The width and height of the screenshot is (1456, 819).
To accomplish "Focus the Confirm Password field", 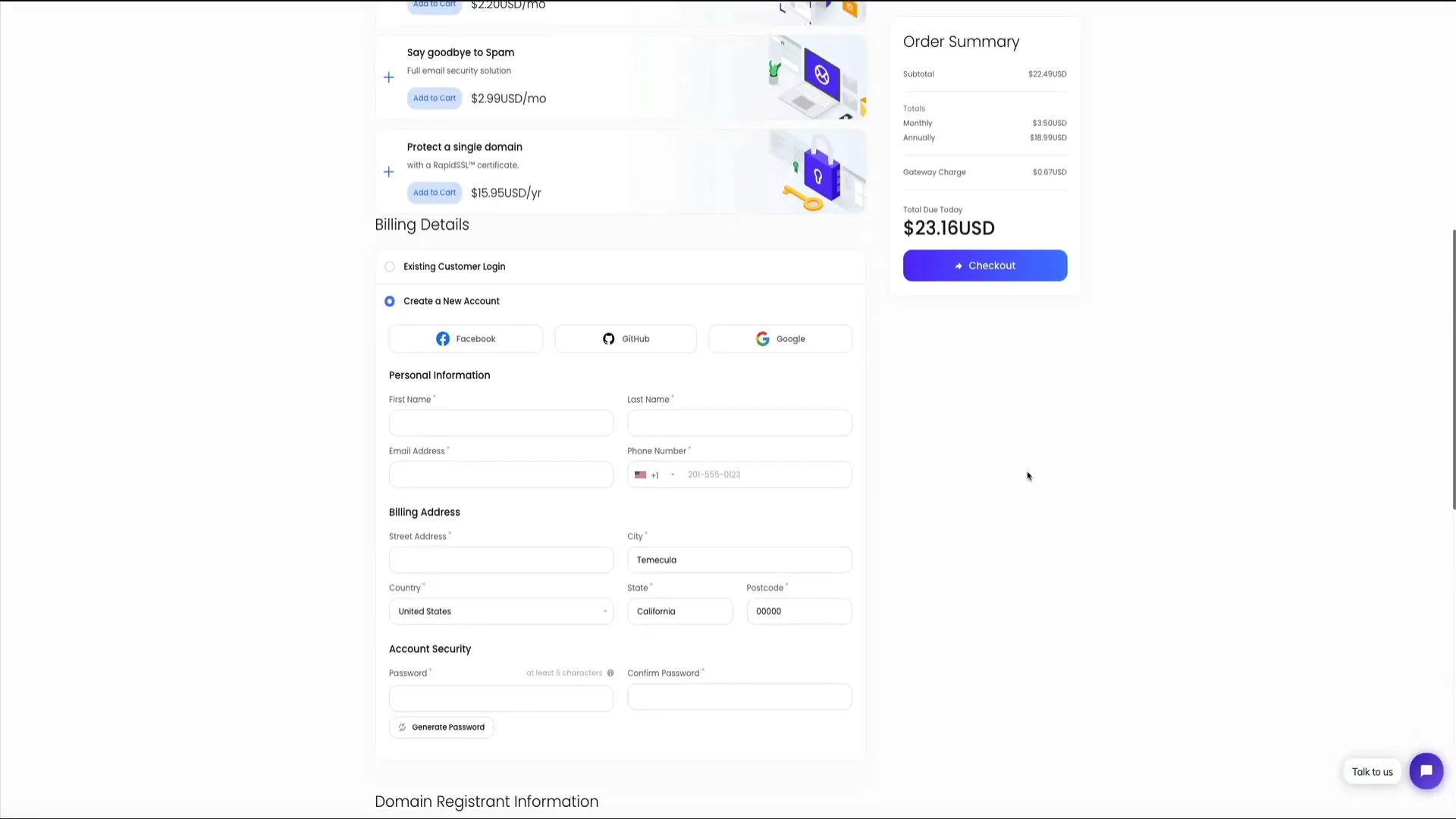I will click(739, 697).
